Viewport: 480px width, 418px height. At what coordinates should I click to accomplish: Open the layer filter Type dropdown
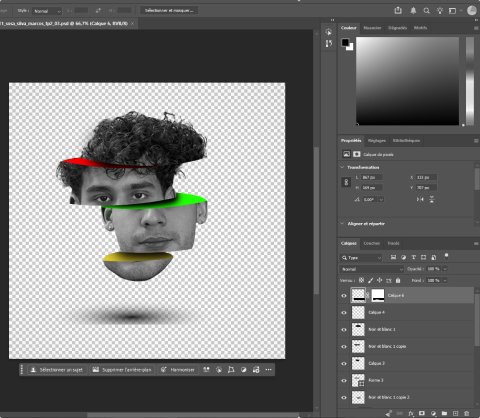pos(361,258)
